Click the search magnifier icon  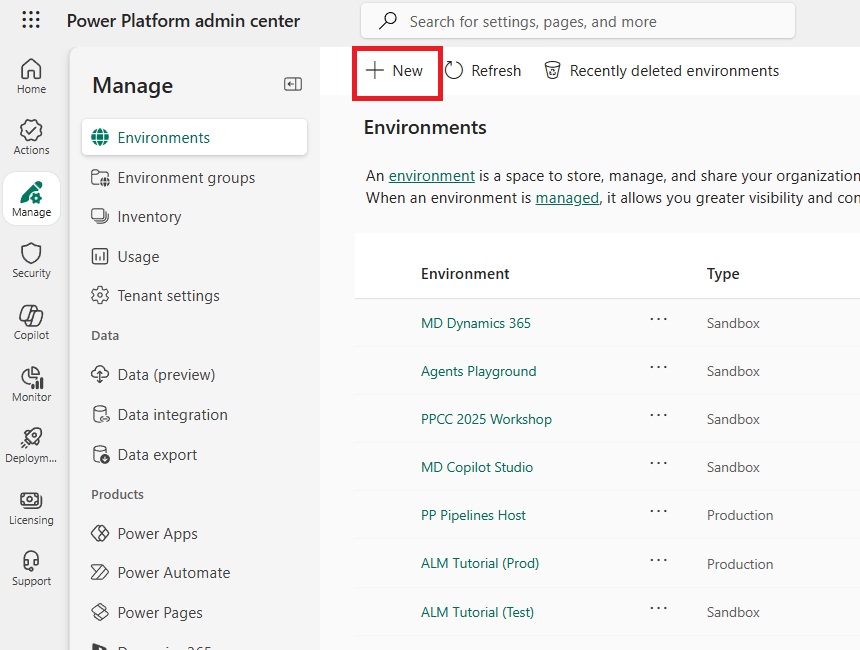click(388, 21)
